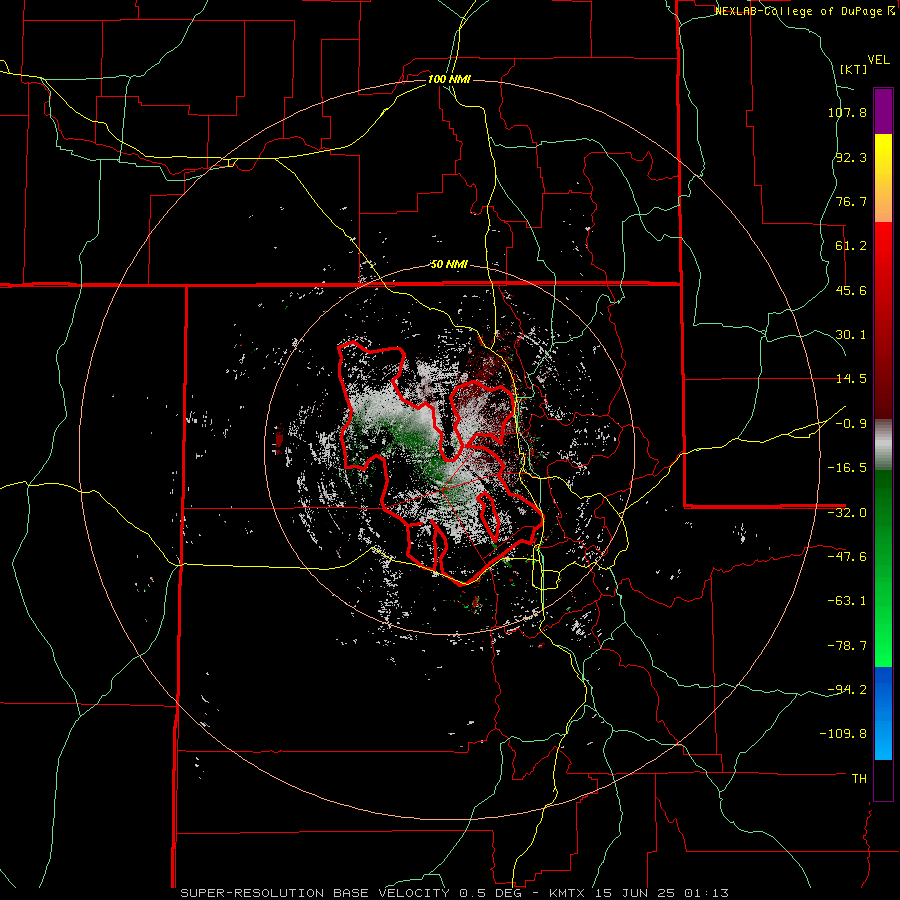
Task: Click the [KT] units label
Action: point(853,69)
